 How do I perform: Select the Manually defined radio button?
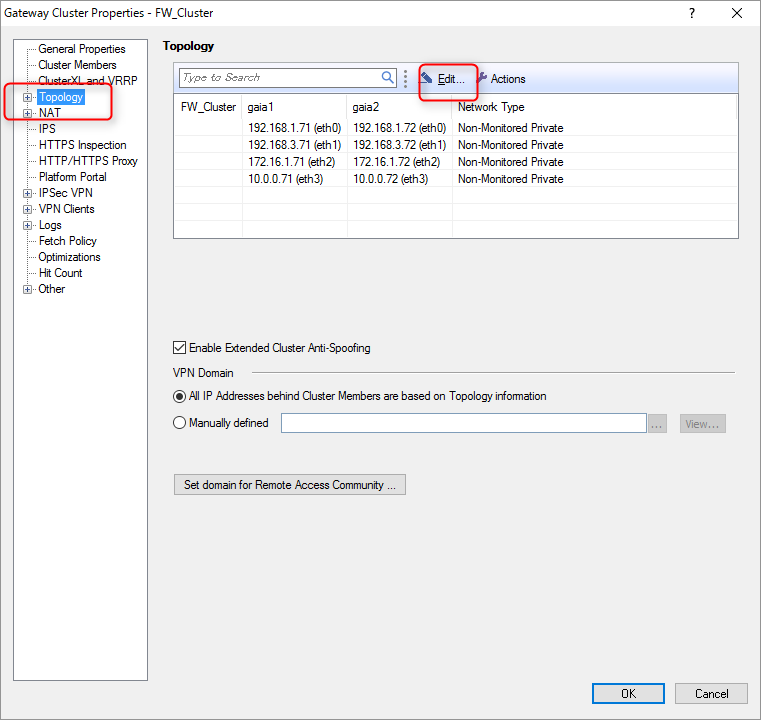(x=179, y=423)
